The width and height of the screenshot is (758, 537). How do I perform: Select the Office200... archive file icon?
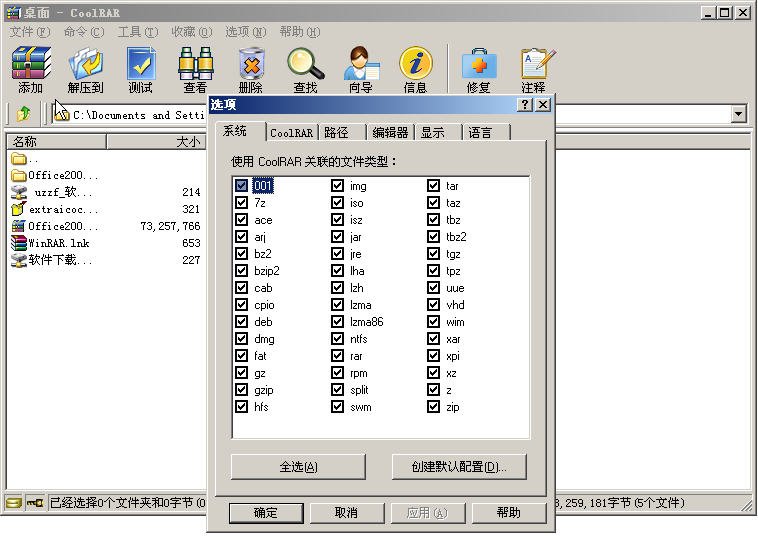pos(19,226)
